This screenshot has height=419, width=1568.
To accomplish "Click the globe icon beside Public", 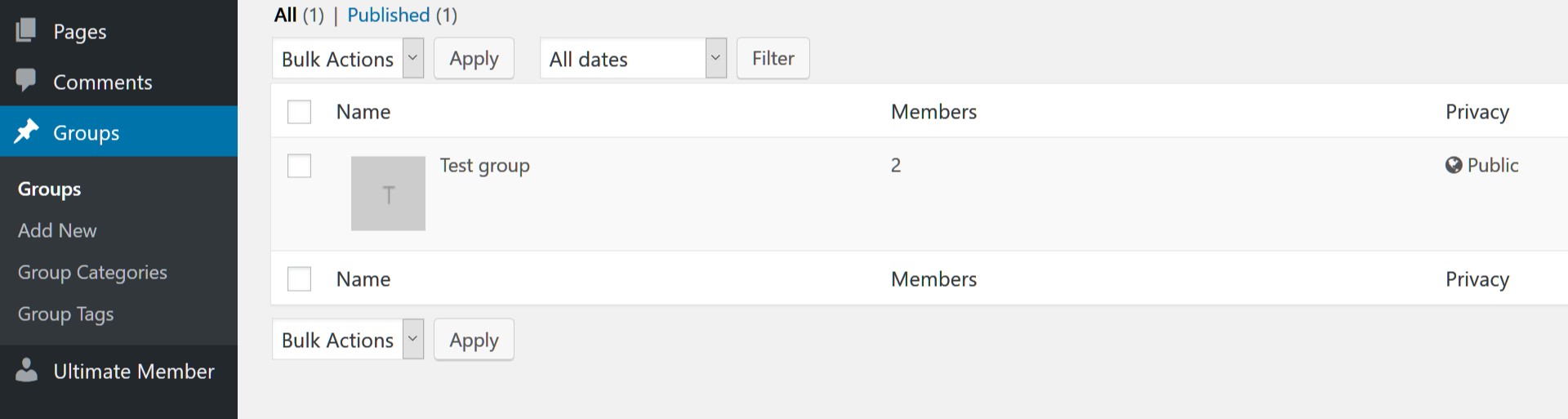I will 1453,165.
